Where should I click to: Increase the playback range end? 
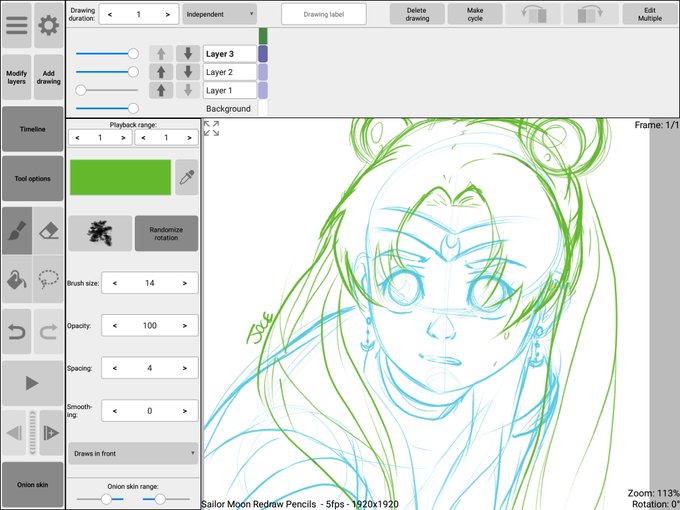(190, 137)
